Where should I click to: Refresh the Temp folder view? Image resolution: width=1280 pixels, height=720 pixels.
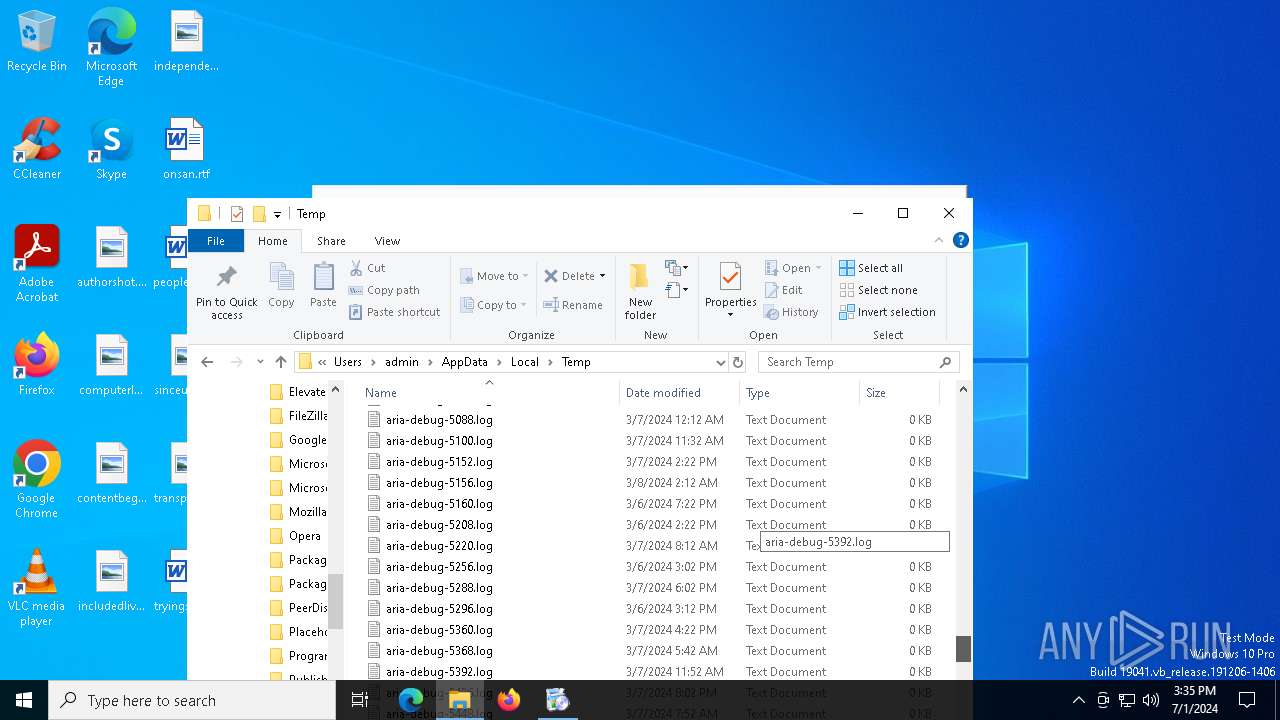738,362
